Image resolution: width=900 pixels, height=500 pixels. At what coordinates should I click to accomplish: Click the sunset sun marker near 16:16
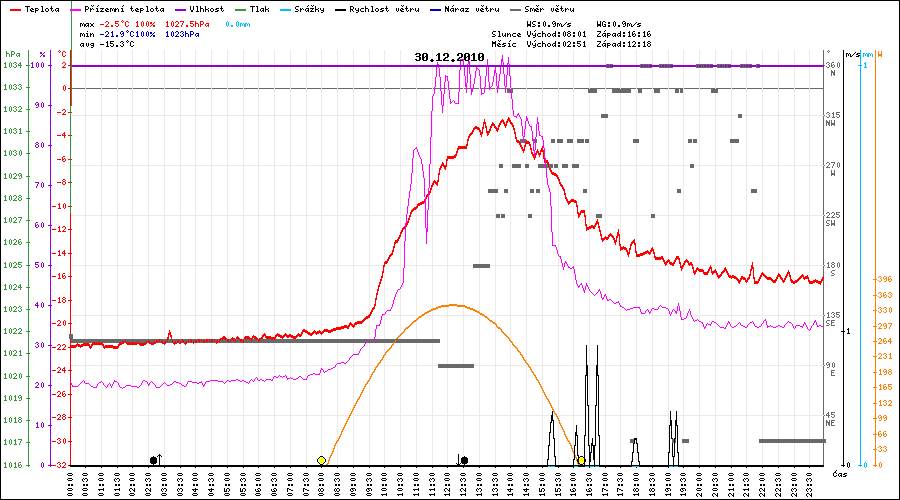[x=581, y=460]
